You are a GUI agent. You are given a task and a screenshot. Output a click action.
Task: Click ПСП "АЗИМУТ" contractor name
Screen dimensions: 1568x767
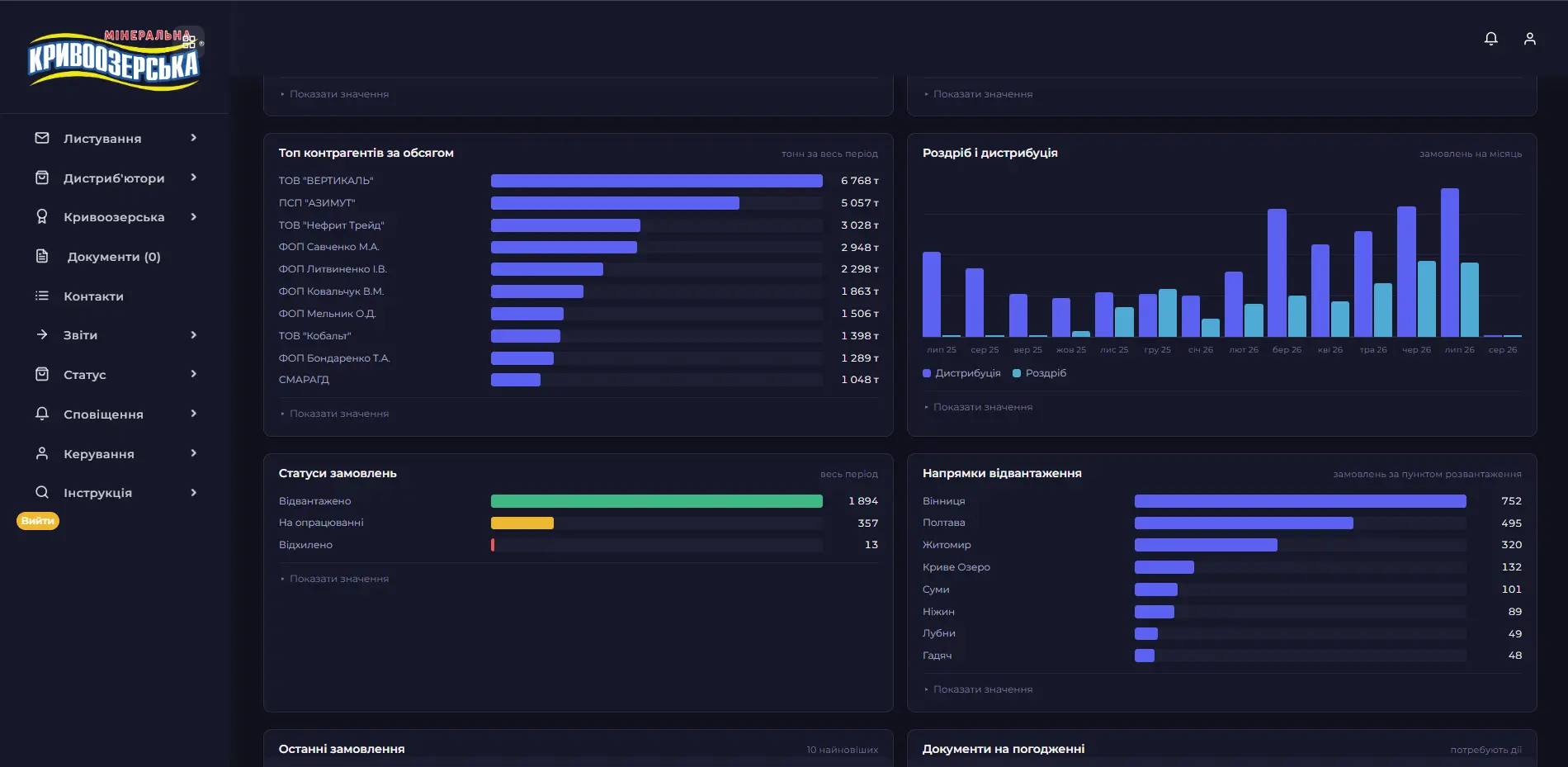click(x=317, y=203)
